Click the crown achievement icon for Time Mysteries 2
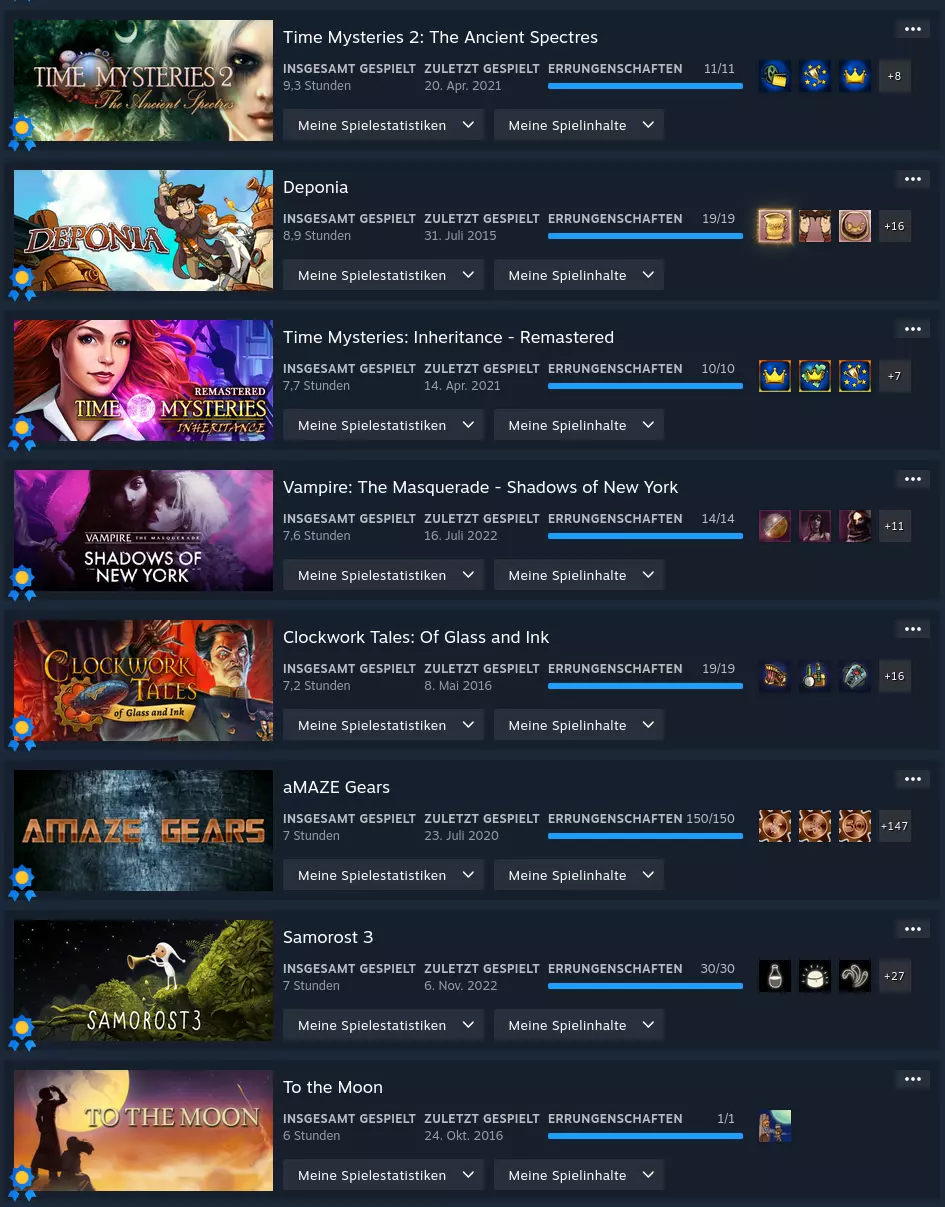 click(x=855, y=76)
